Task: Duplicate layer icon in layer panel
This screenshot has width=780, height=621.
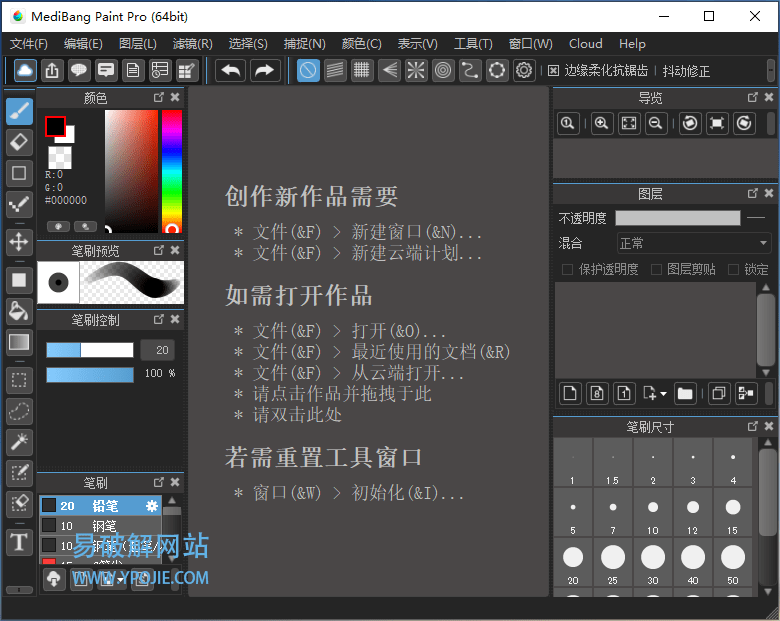Action: point(719,394)
